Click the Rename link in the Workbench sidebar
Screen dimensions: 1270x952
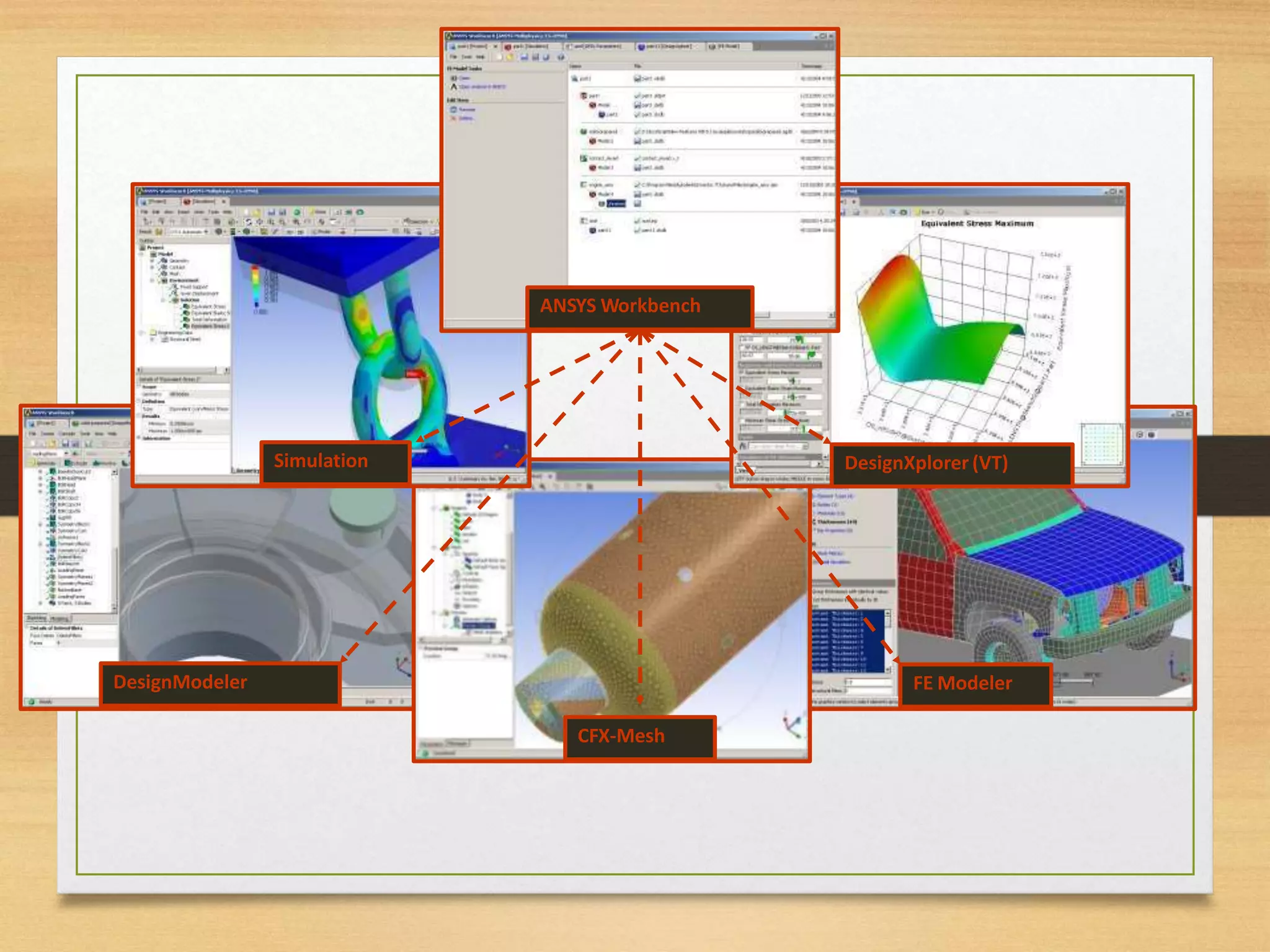coord(467,110)
